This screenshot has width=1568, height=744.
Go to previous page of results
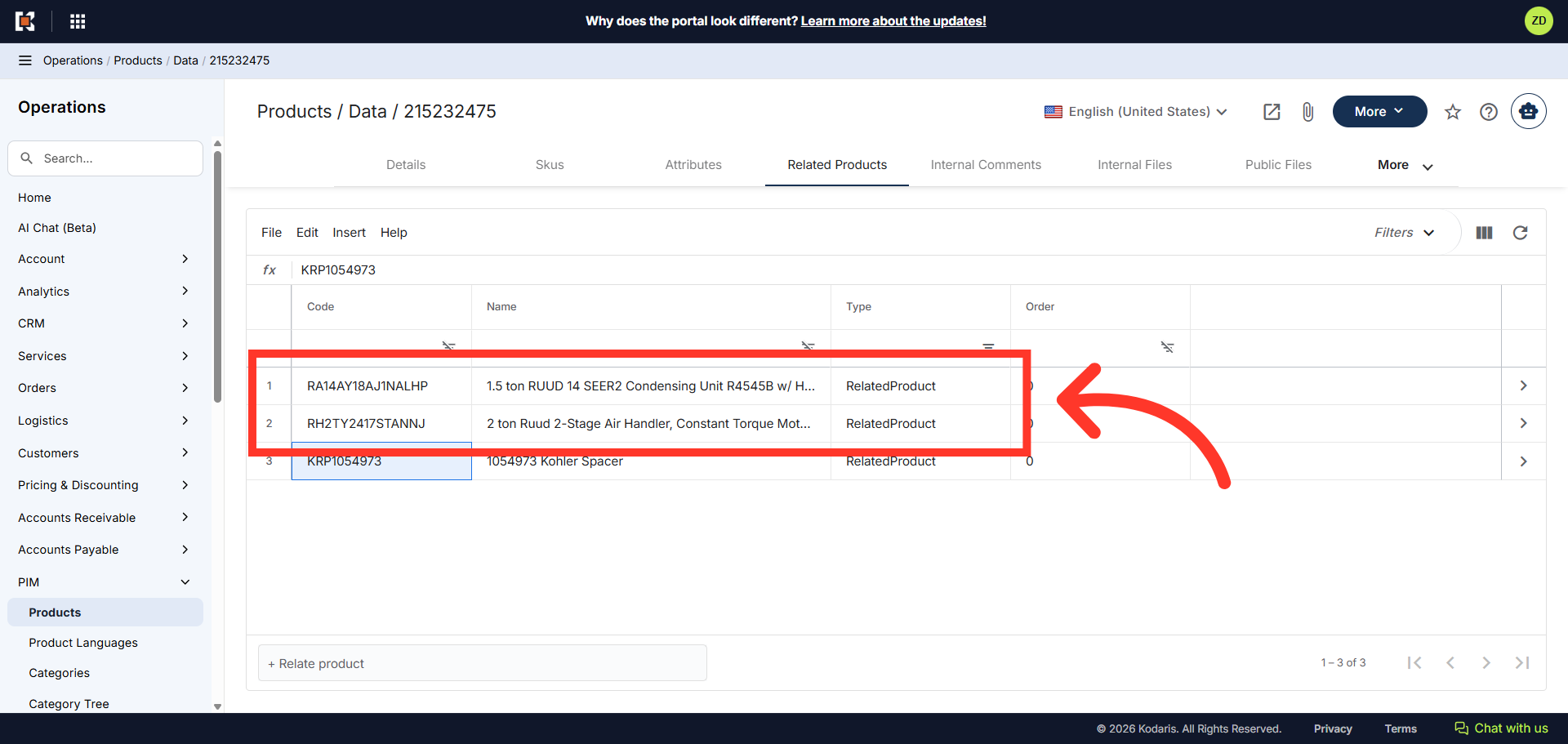[1450, 662]
